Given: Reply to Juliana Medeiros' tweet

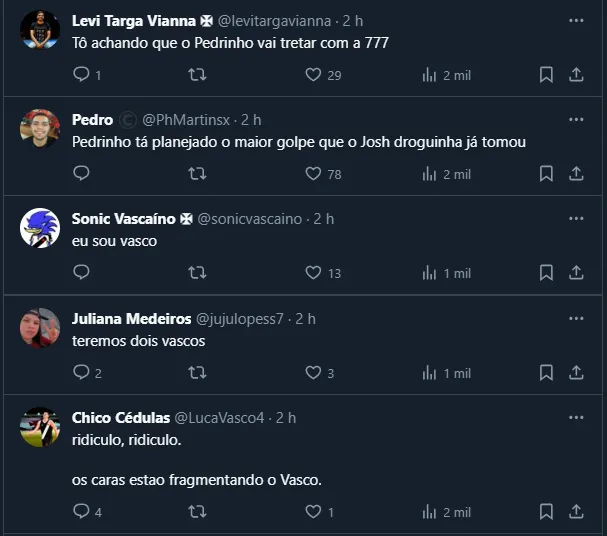Looking at the screenshot, I should click(x=82, y=373).
